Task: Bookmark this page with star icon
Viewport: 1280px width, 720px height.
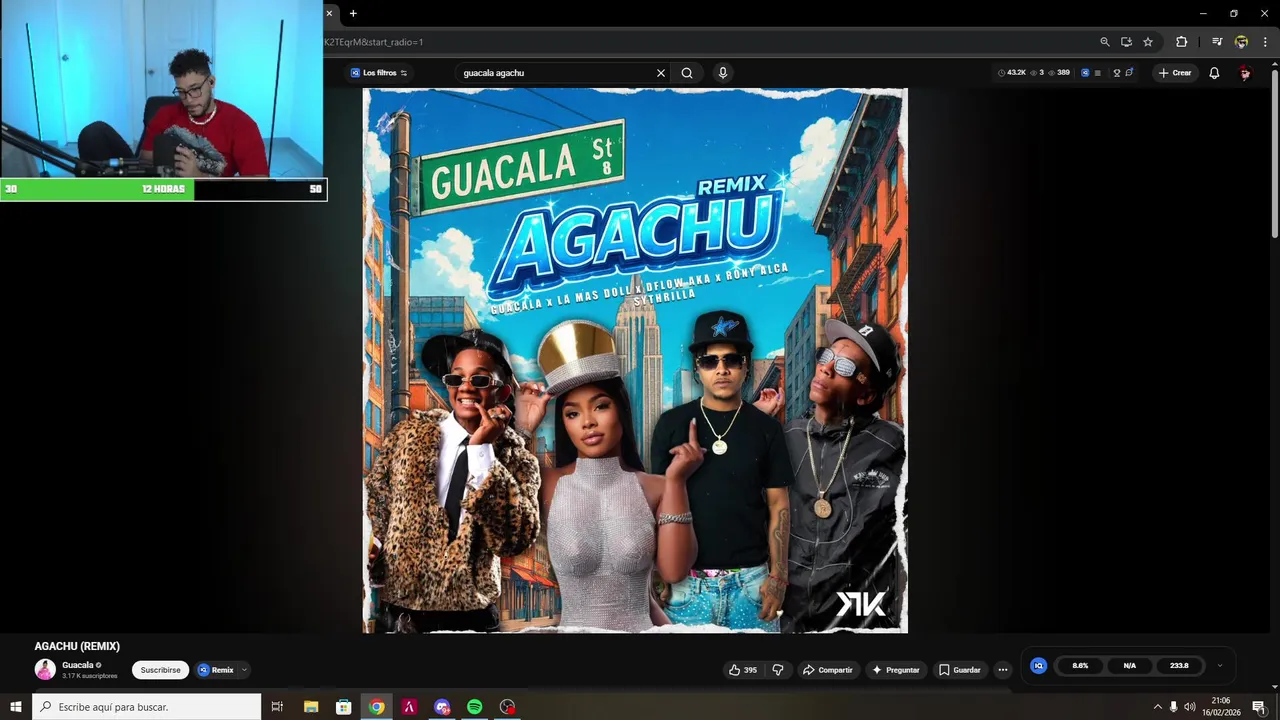Action: click(1148, 42)
